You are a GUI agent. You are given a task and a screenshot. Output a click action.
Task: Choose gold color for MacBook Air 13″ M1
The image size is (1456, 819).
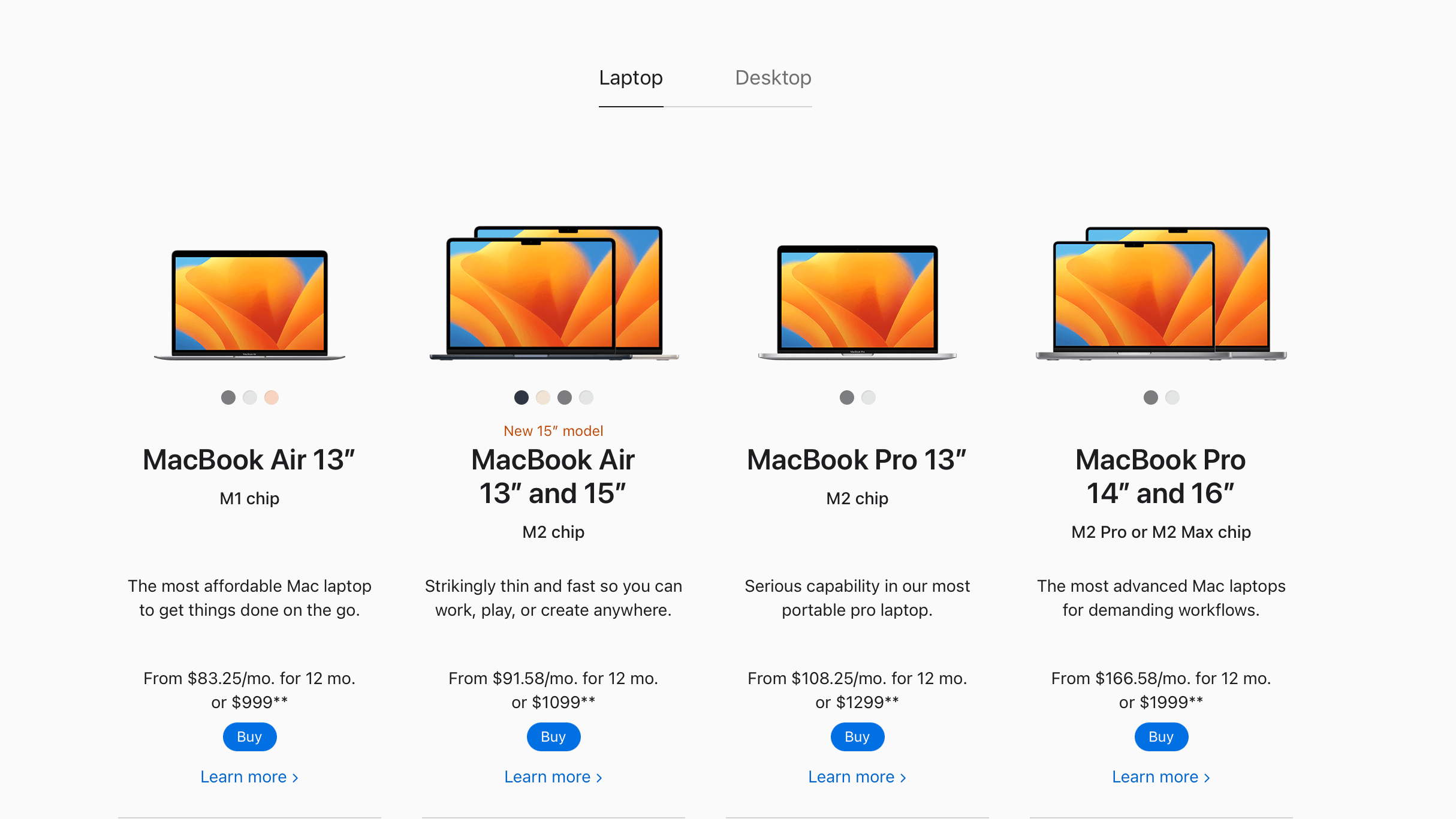tap(272, 398)
